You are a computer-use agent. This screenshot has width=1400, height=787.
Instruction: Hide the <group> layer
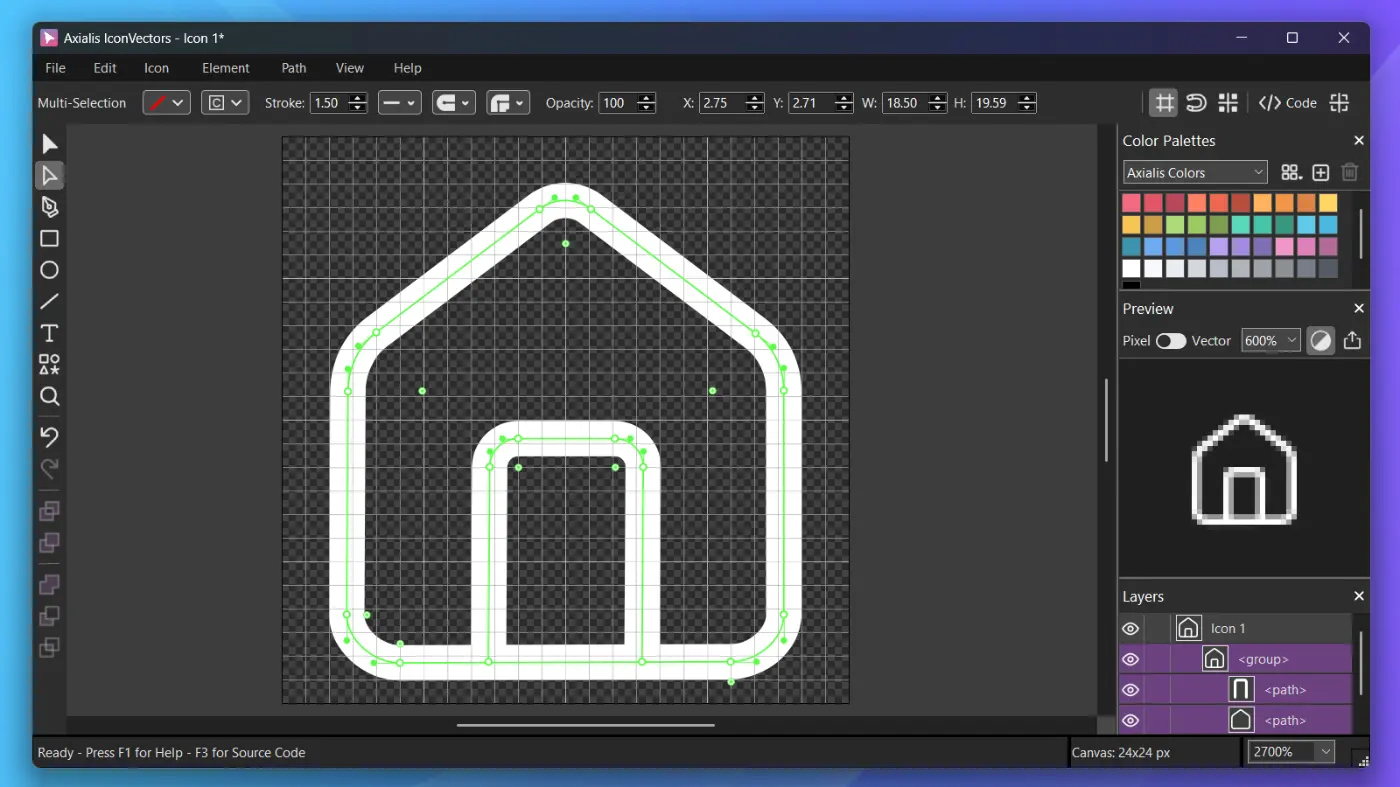(1130, 659)
